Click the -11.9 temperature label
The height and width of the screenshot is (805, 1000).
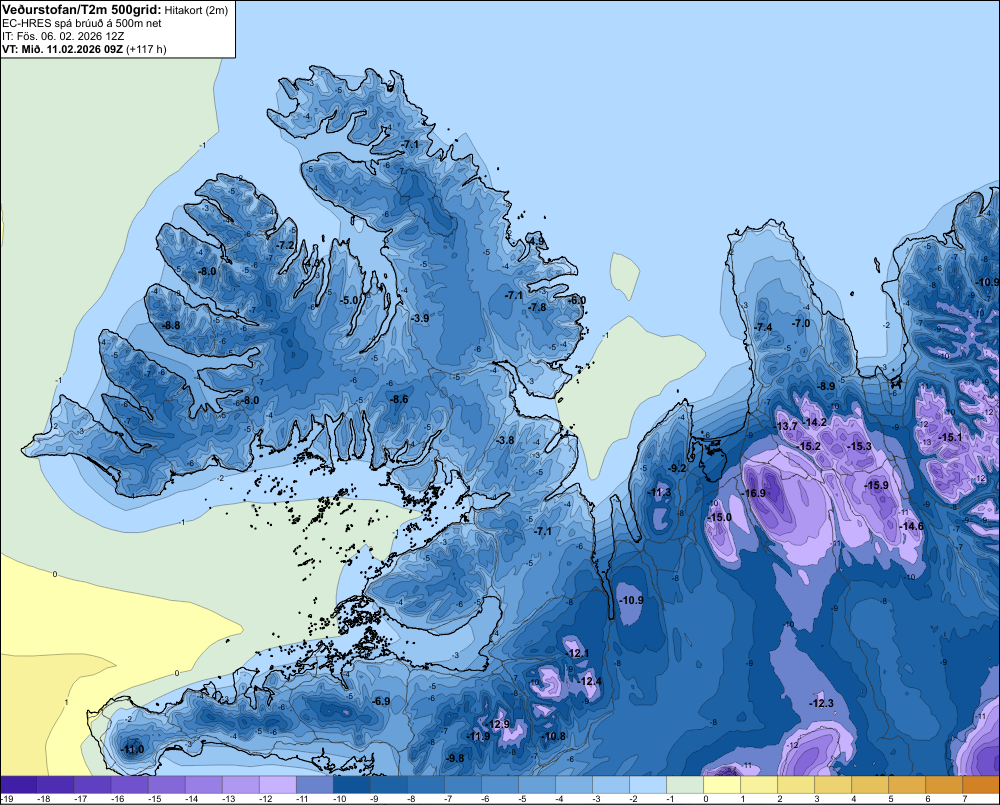tap(478, 736)
